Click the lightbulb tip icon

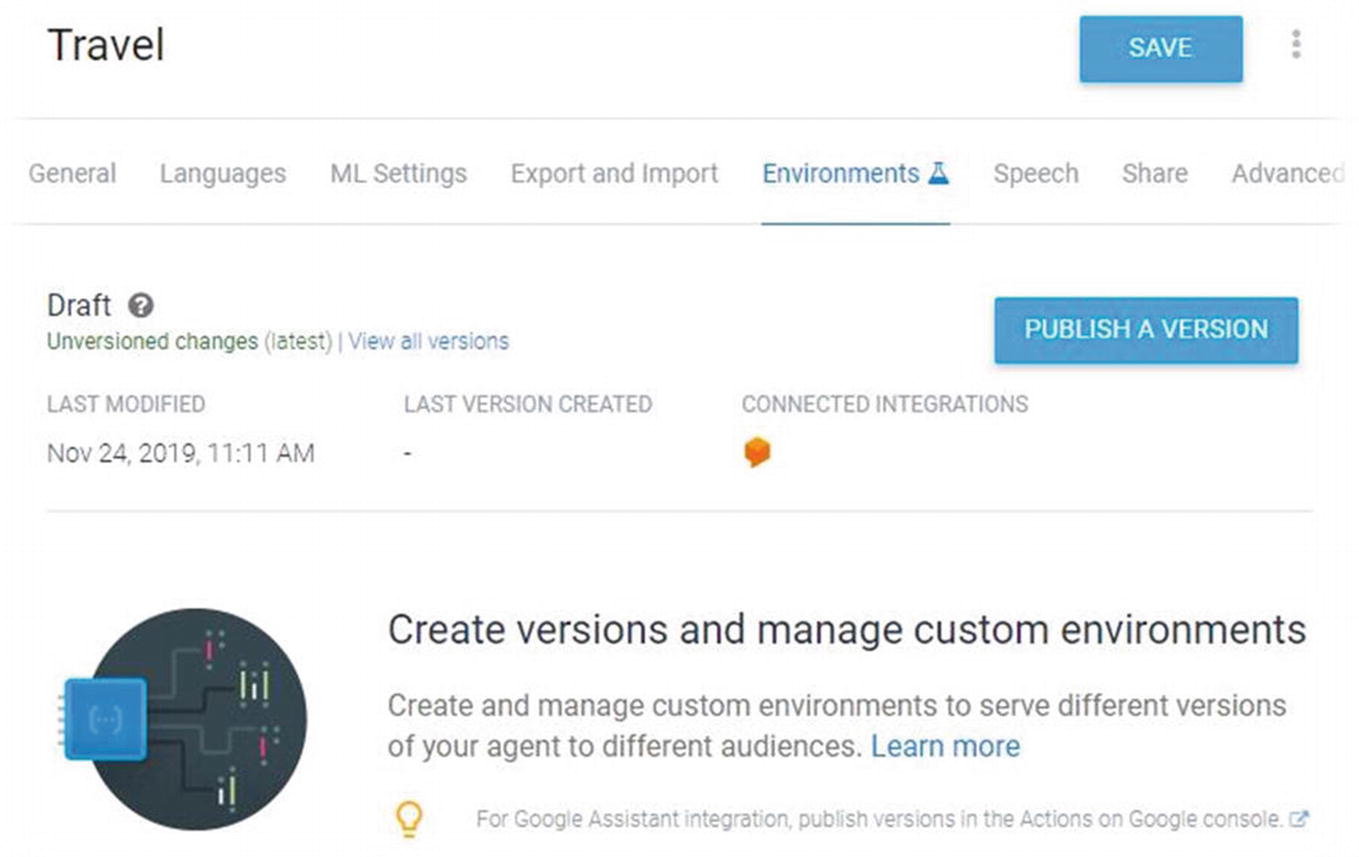[410, 819]
